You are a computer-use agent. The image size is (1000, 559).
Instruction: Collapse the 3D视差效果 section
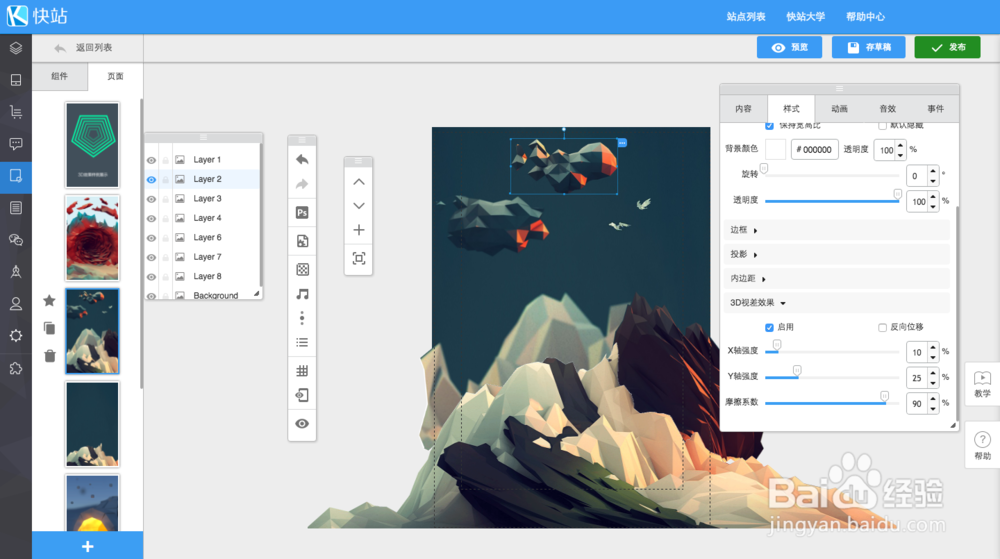[836, 303]
